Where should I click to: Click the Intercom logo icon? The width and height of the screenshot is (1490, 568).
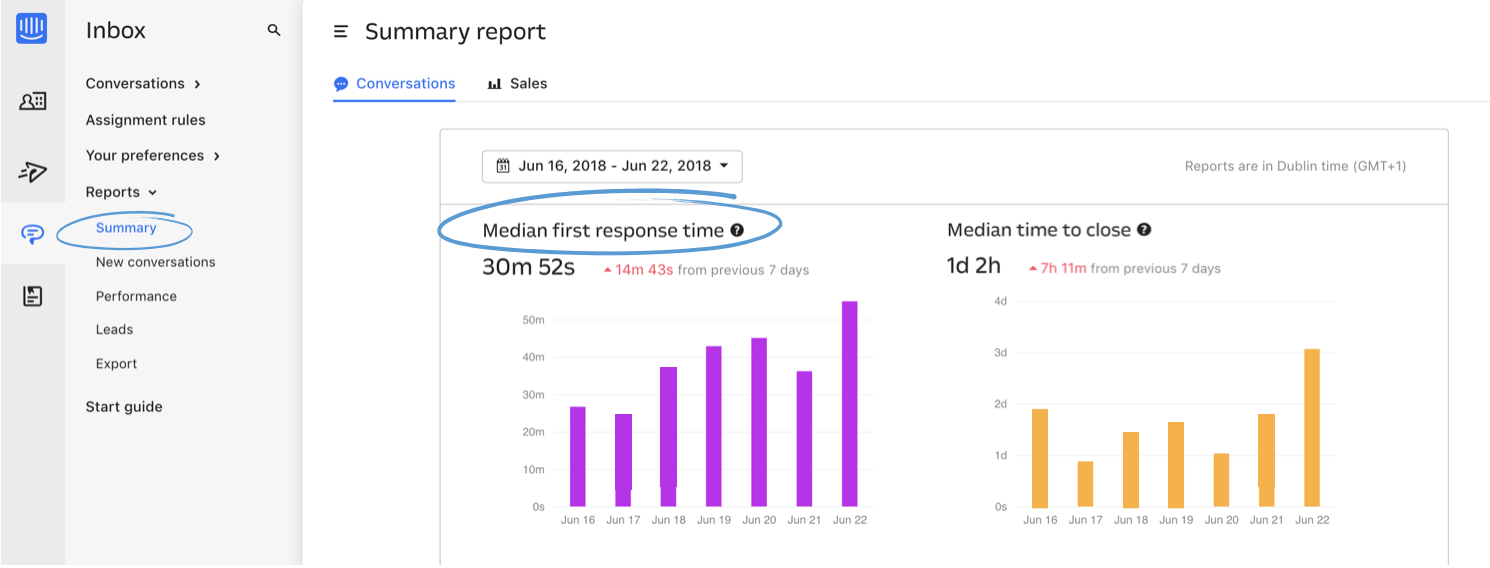(32, 28)
